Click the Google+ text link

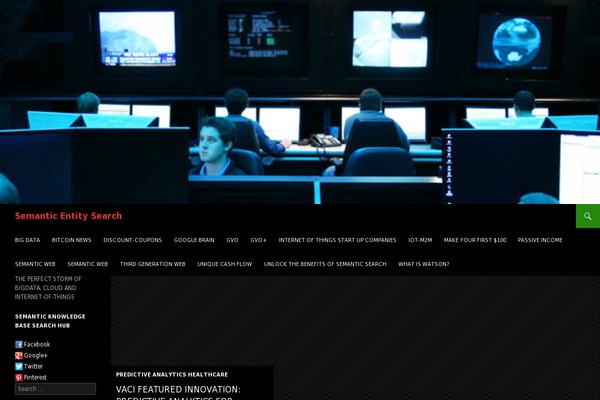[36, 356]
